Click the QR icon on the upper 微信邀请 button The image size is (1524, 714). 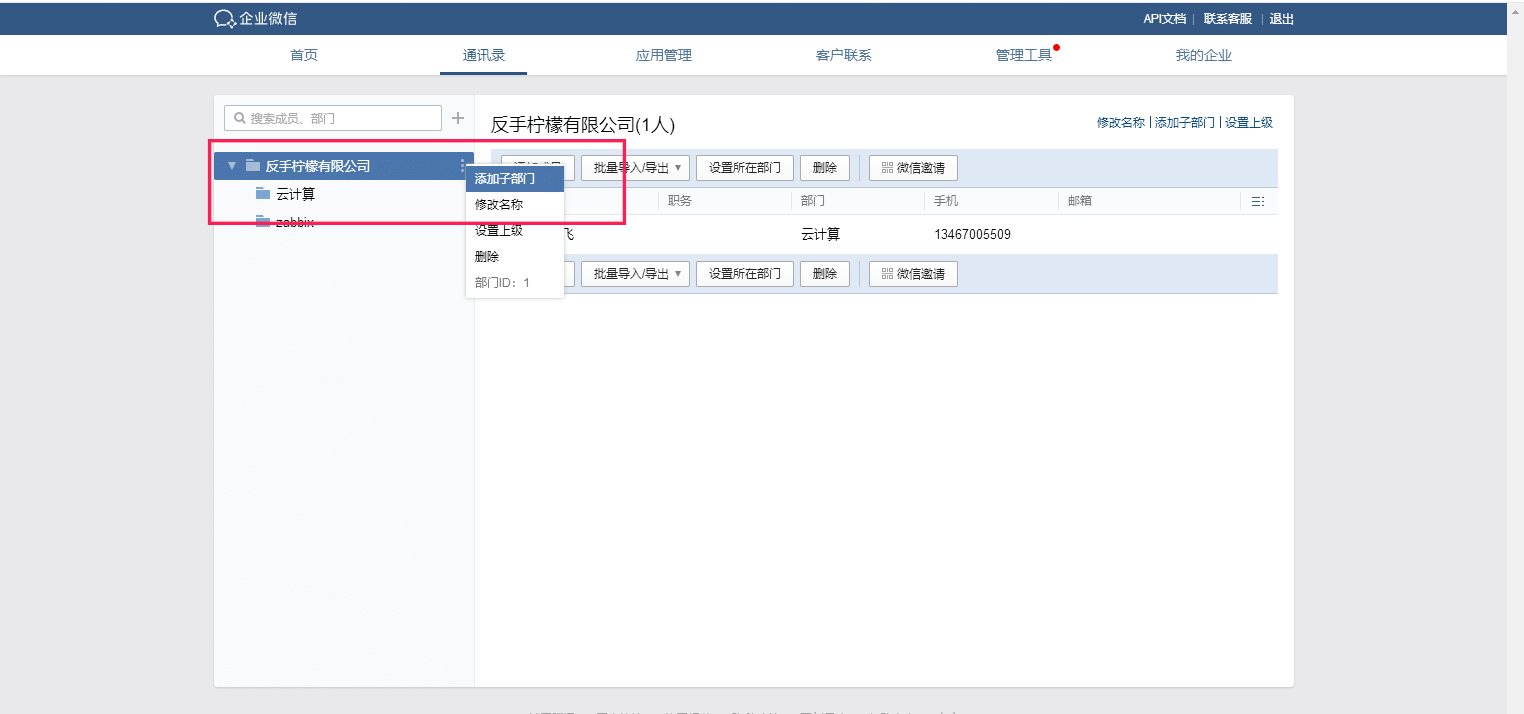(887, 167)
